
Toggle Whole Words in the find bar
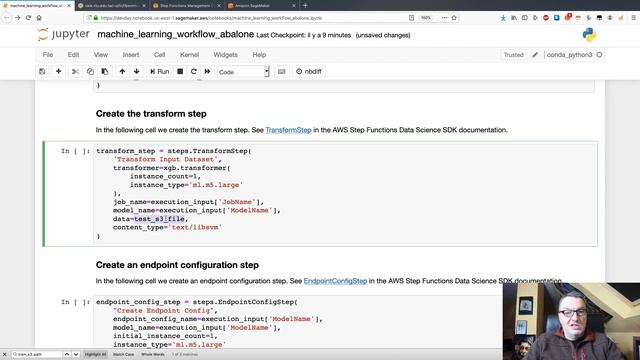click(153, 354)
